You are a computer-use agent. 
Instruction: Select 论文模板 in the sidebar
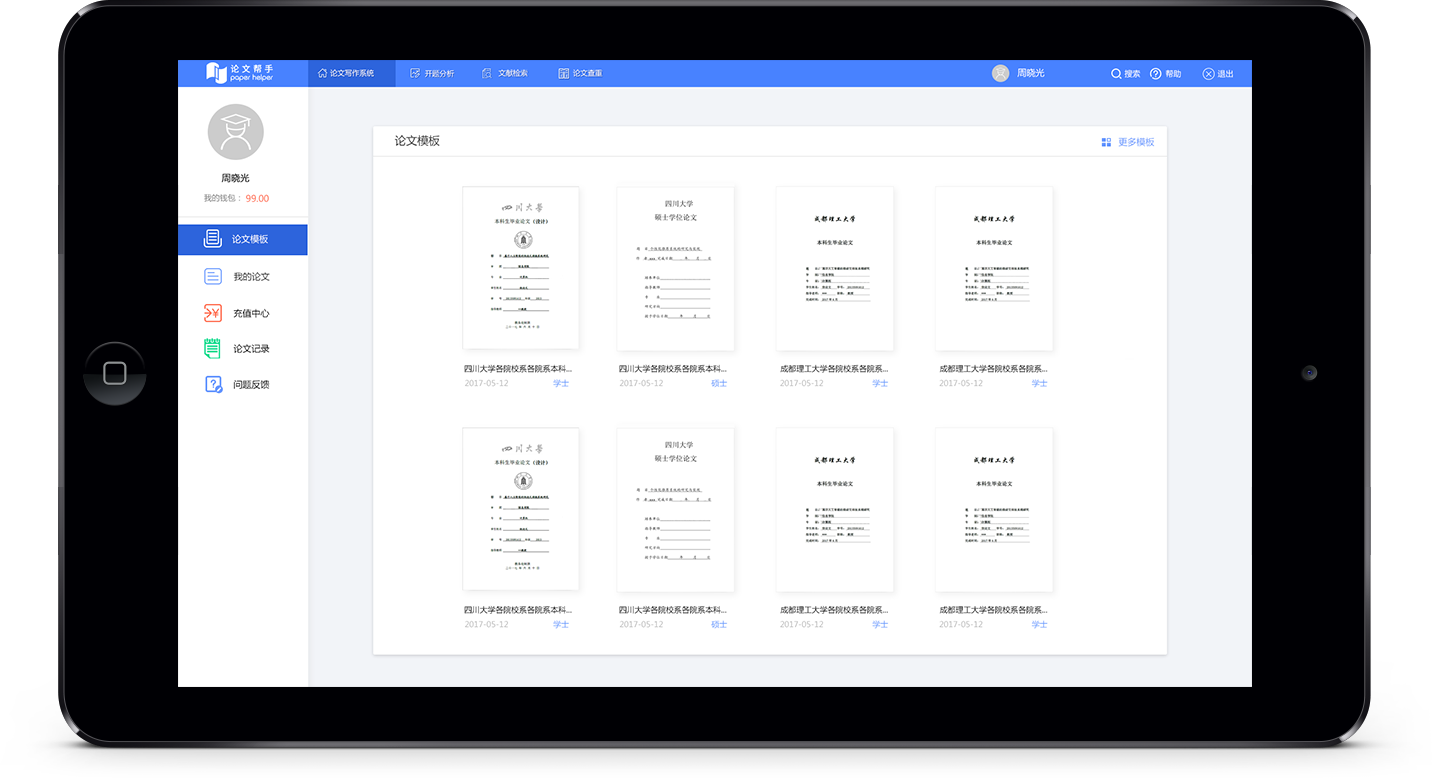point(242,239)
